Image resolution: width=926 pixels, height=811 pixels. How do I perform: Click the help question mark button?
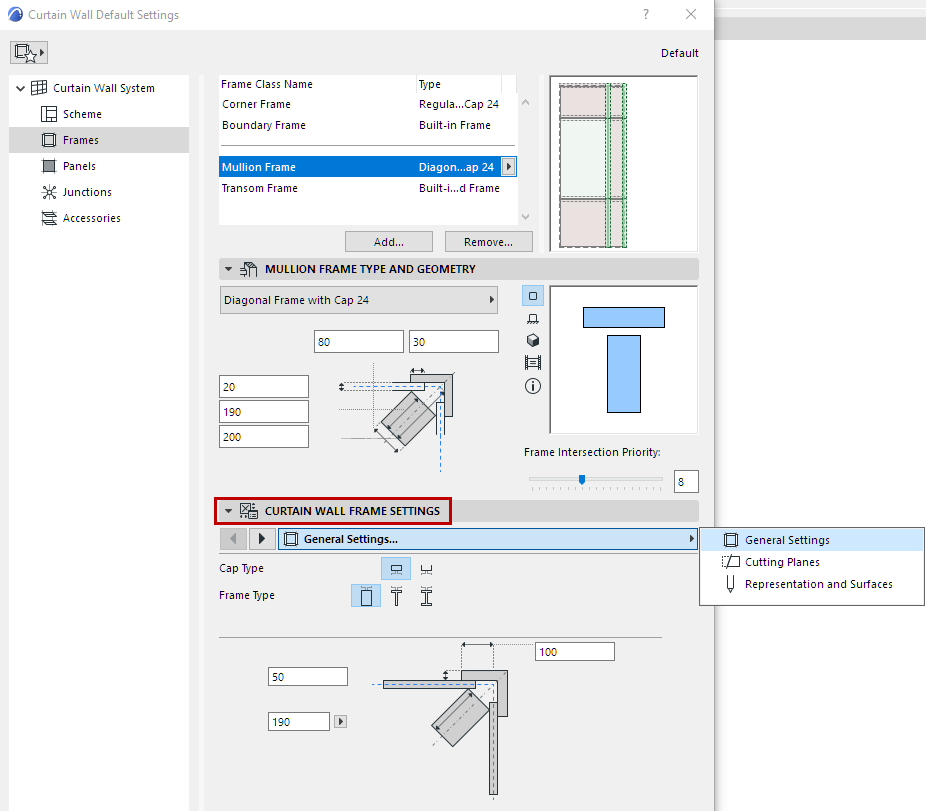(646, 14)
